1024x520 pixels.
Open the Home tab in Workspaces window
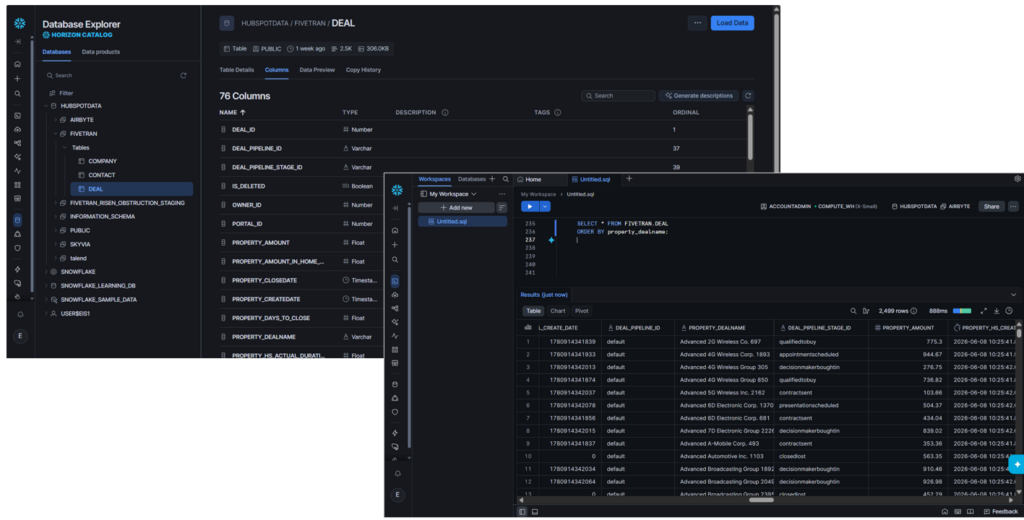(529, 179)
